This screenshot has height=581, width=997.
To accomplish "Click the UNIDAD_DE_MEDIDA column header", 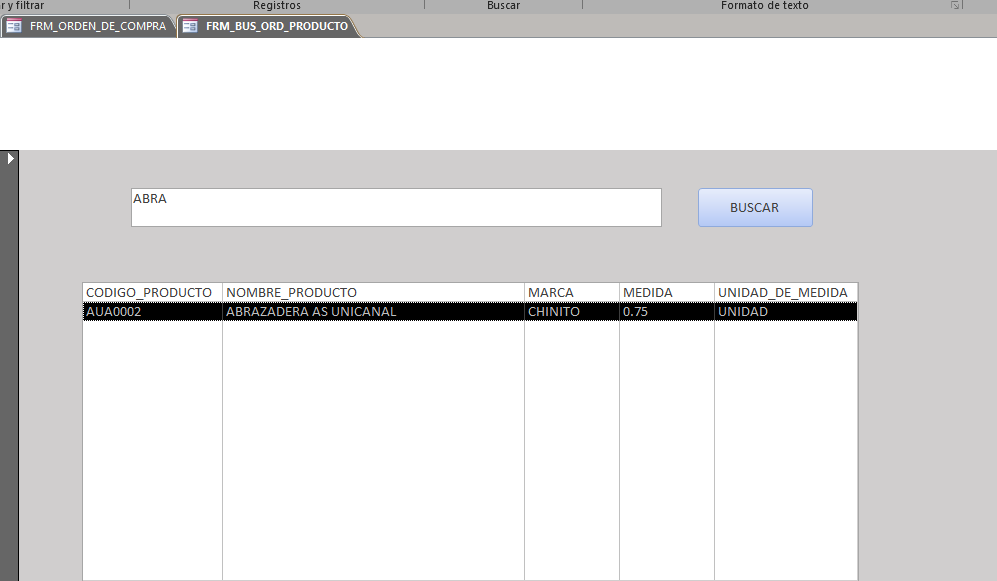I will 782,292.
